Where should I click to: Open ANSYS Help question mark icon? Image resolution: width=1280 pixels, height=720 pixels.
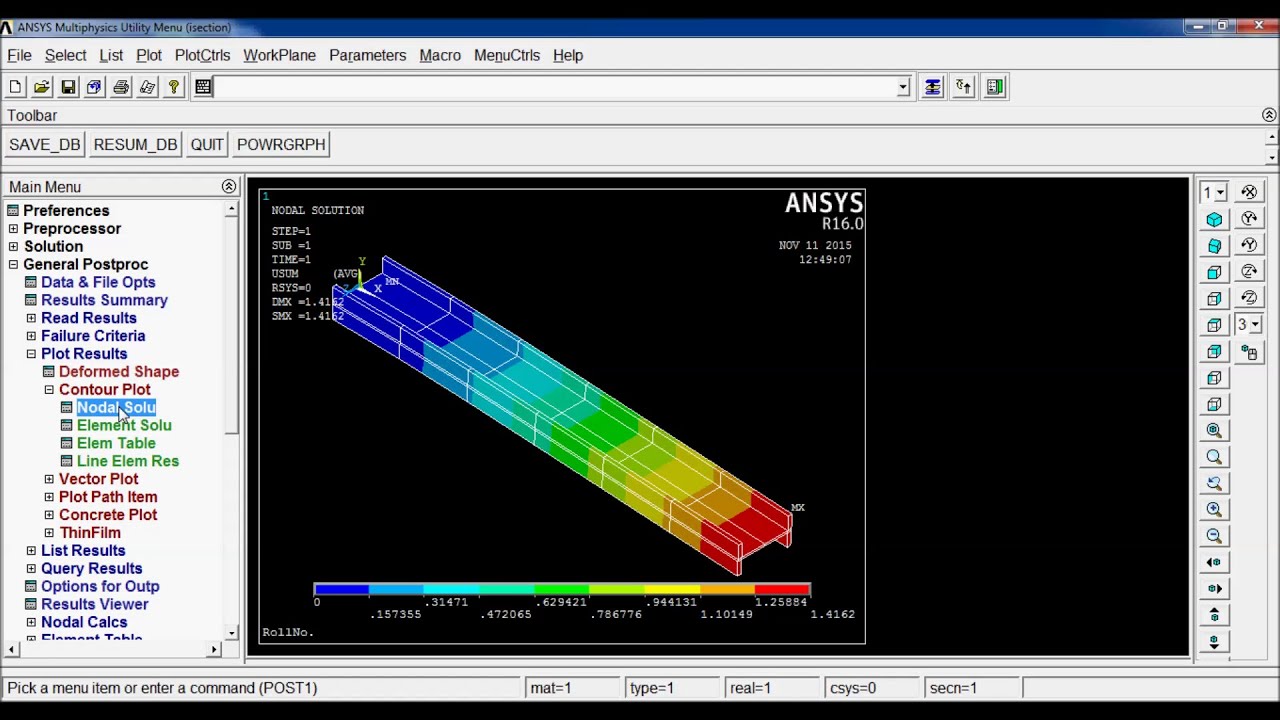[x=174, y=87]
